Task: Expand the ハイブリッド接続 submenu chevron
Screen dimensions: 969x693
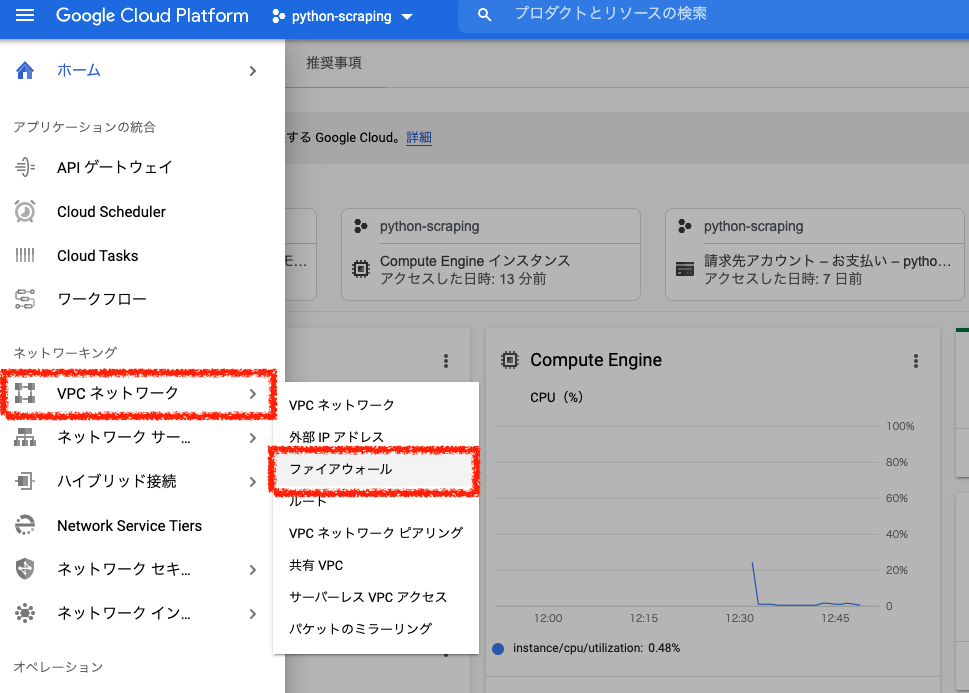Action: tap(253, 482)
